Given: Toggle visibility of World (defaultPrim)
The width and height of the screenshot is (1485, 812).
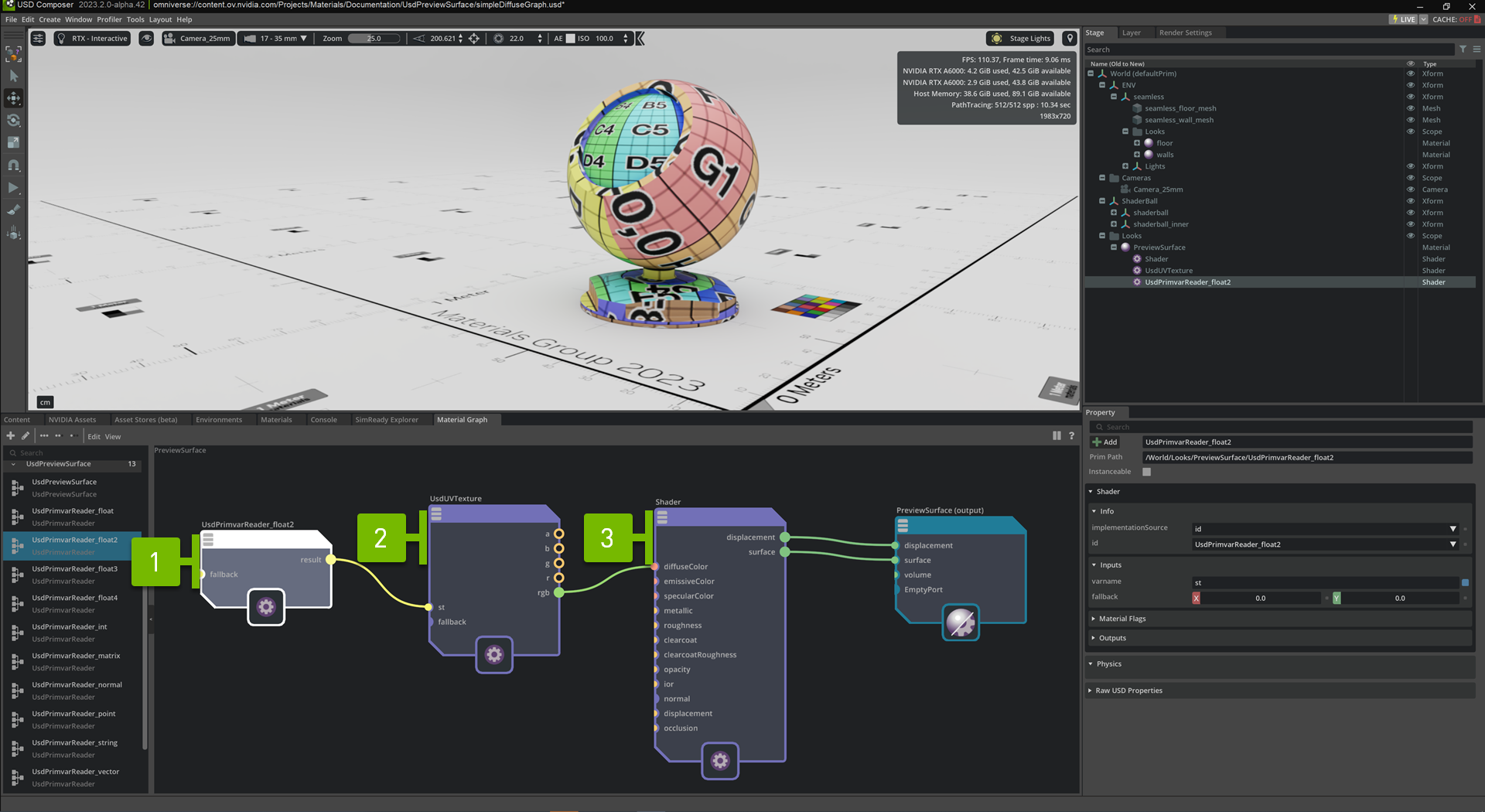Looking at the screenshot, I should pos(1410,73).
